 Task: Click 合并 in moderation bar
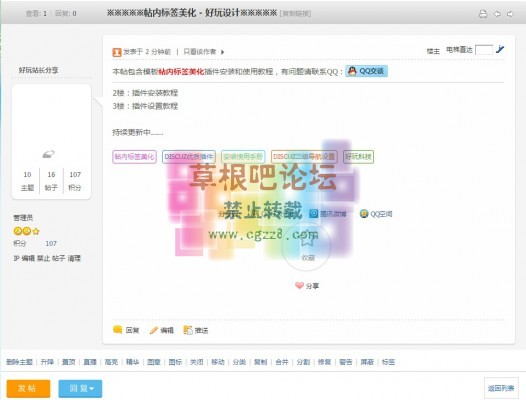282,362
